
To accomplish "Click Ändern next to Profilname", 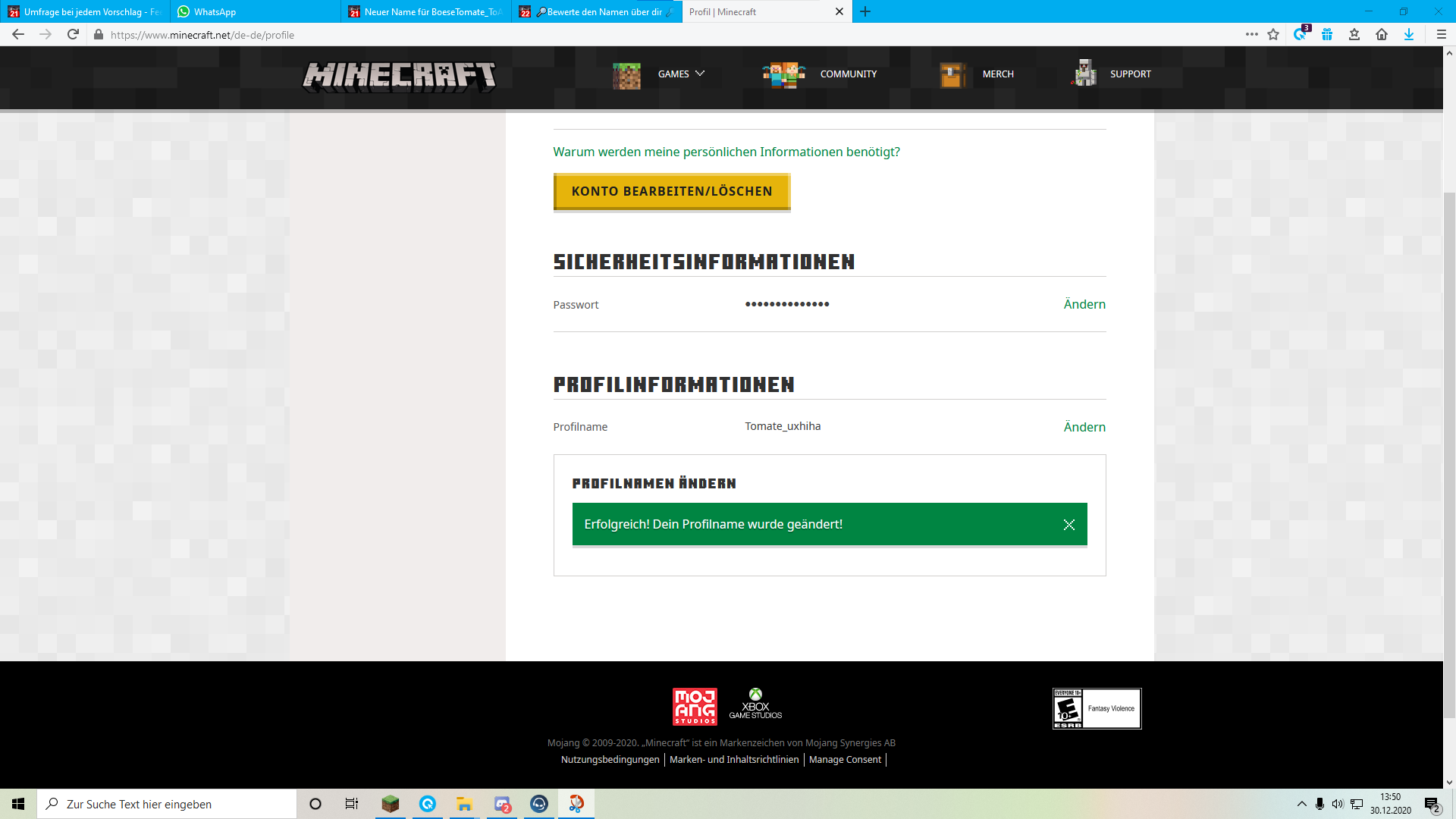I will click(x=1084, y=427).
